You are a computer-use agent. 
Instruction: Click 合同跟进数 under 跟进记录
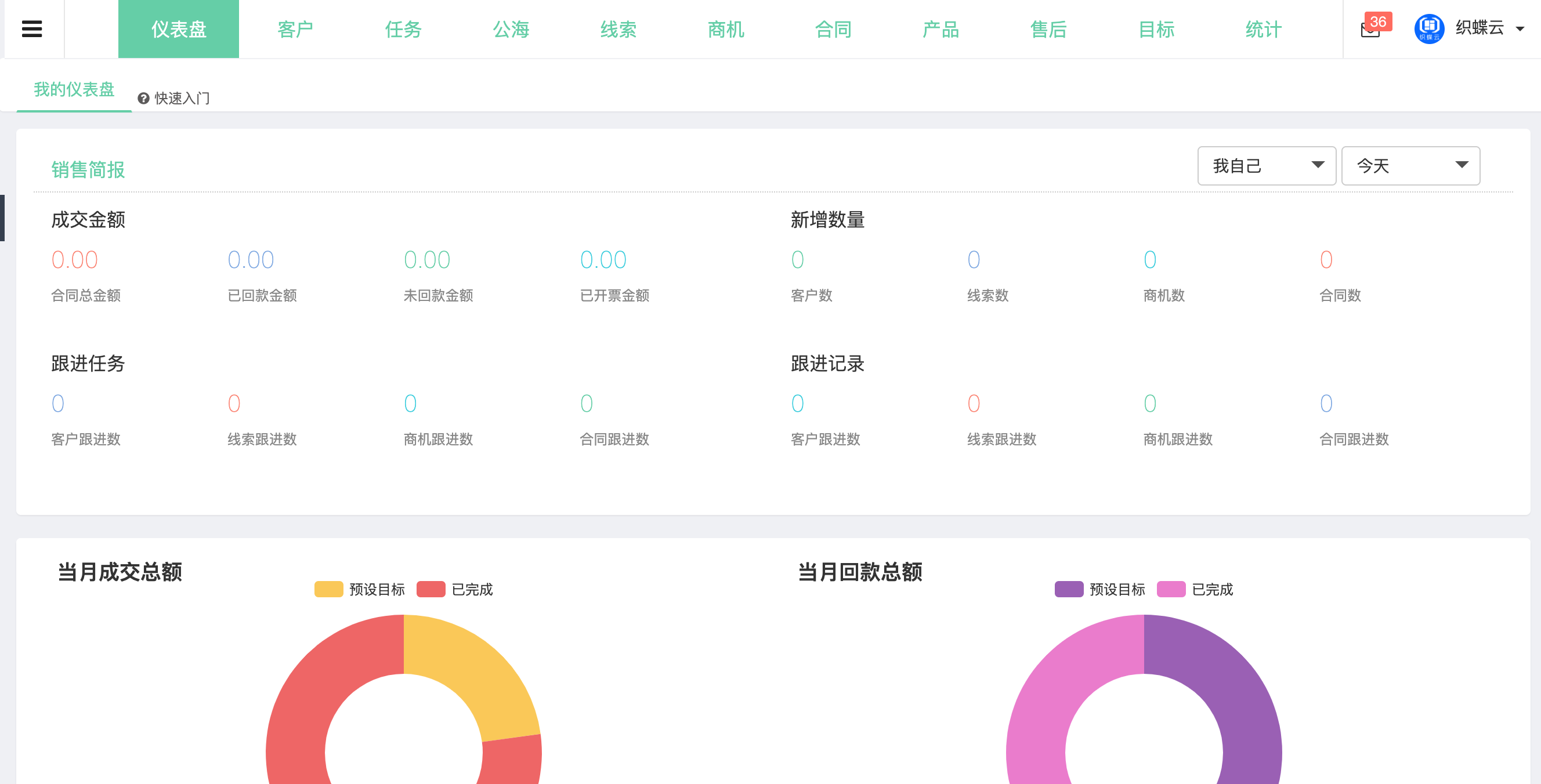pyautogui.click(x=1354, y=440)
